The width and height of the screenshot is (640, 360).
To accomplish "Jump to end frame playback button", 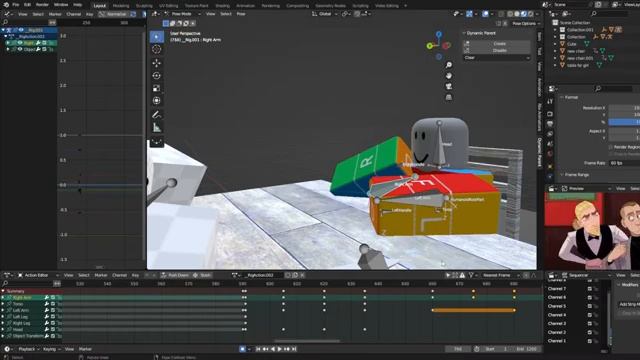I will pos(294,349).
